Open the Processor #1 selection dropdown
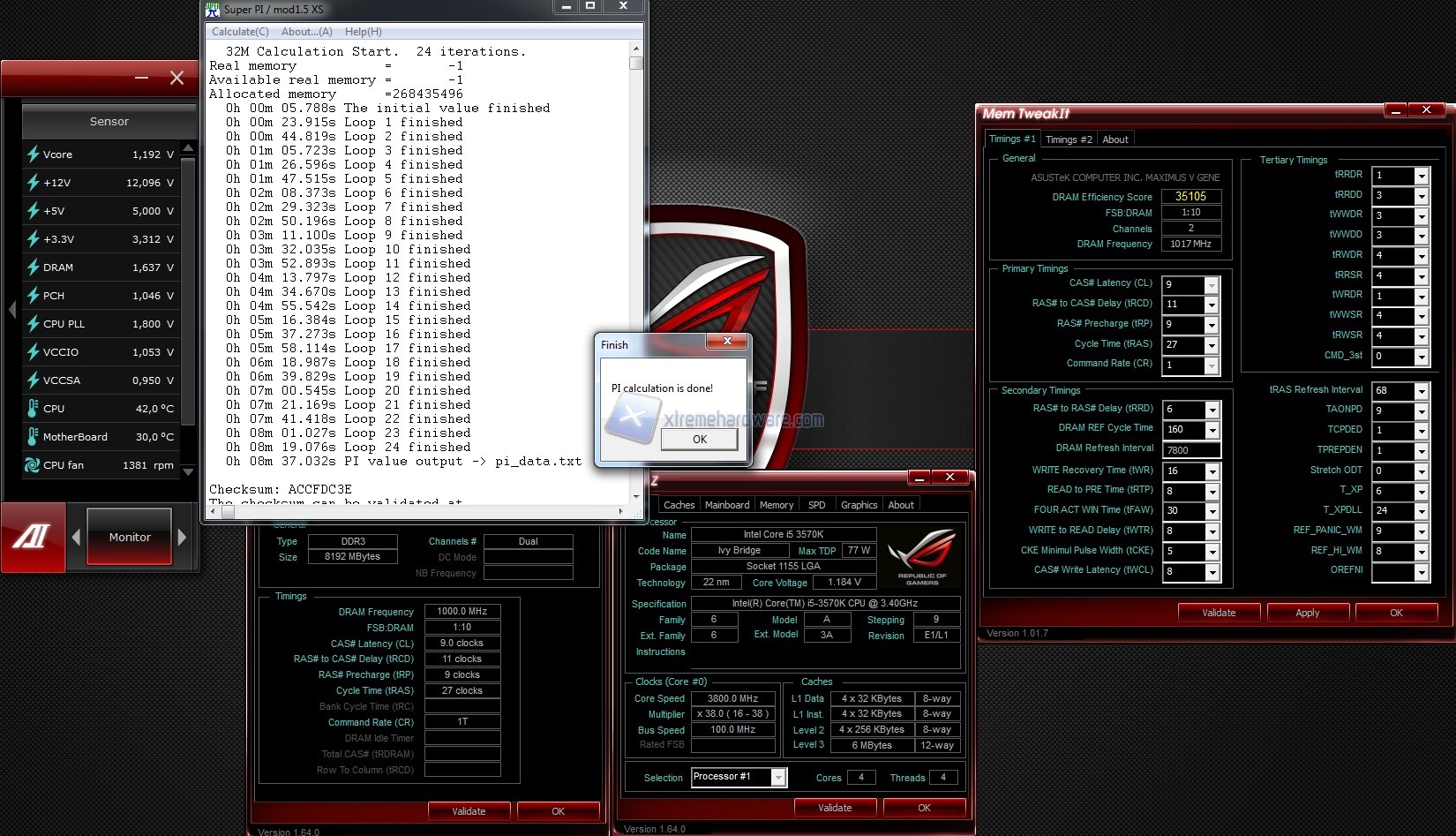1456x836 pixels. tap(777, 777)
